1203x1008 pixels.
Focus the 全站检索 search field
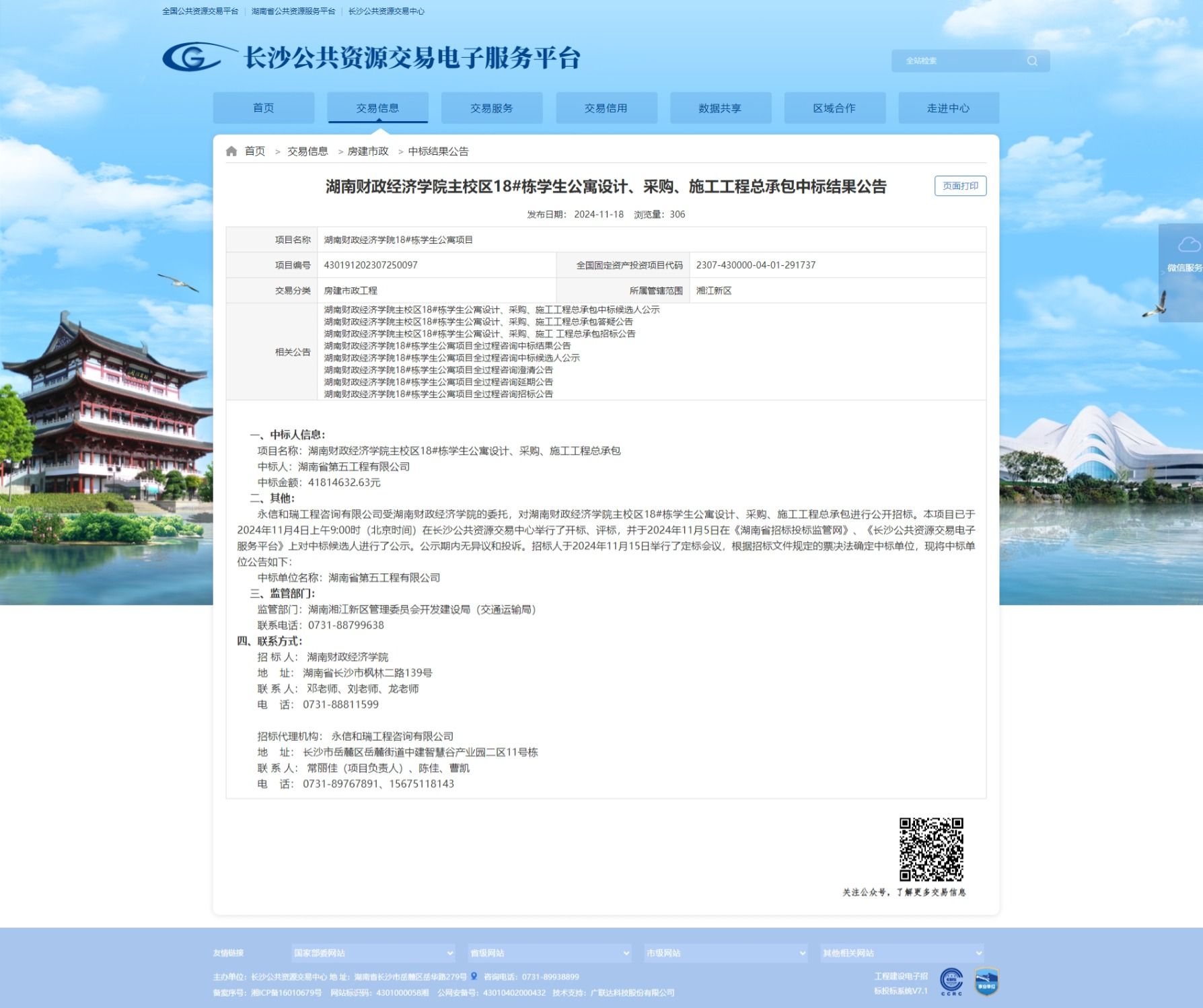(x=959, y=61)
